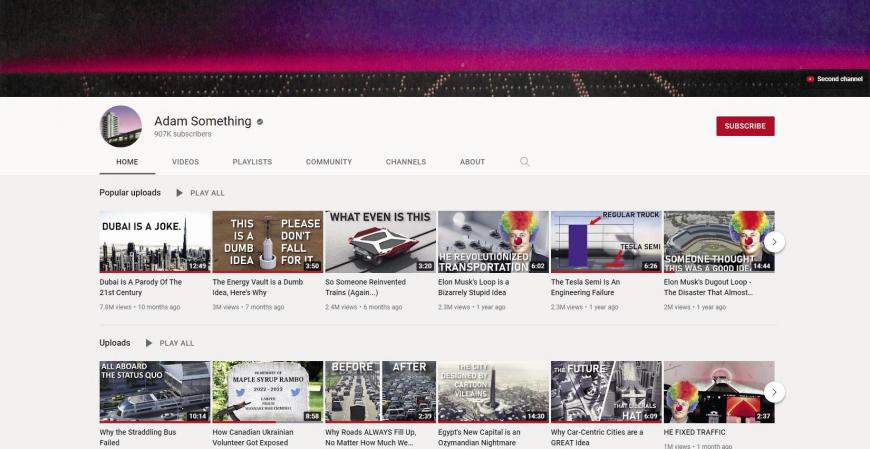Open the Before/After traffic thumbnail
This screenshot has width=870, height=449.
click(380, 392)
